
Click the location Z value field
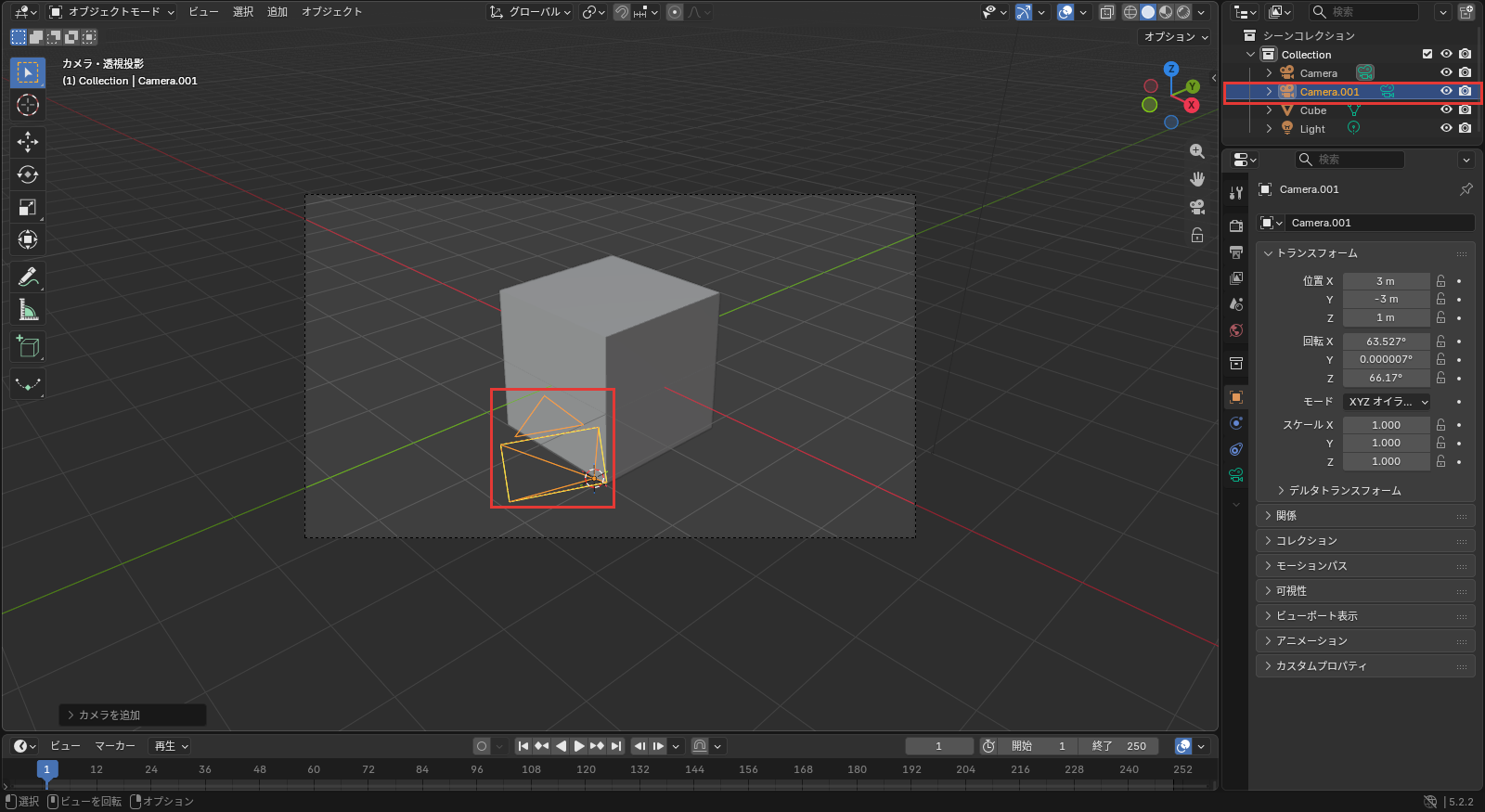point(1386,317)
